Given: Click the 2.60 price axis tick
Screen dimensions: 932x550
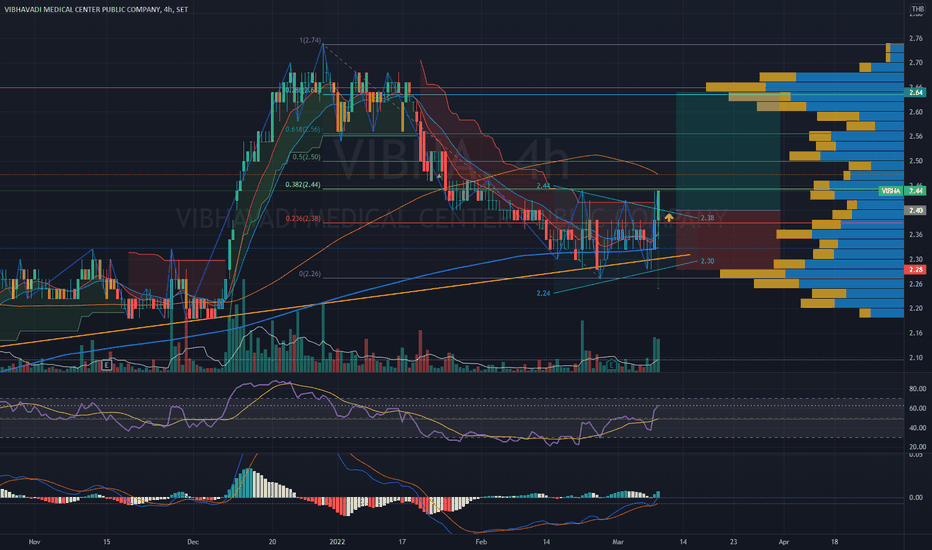Looking at the screenshot, I should [915, 112].
